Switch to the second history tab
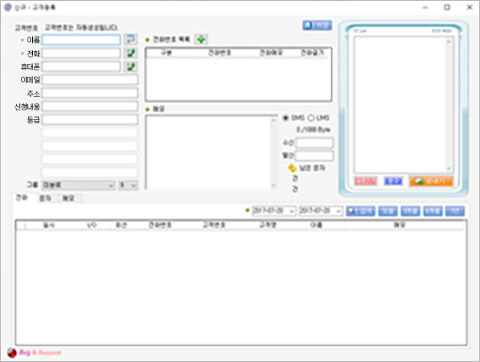The height and width of the screenshot is (362, 480). tap(45, 198)
